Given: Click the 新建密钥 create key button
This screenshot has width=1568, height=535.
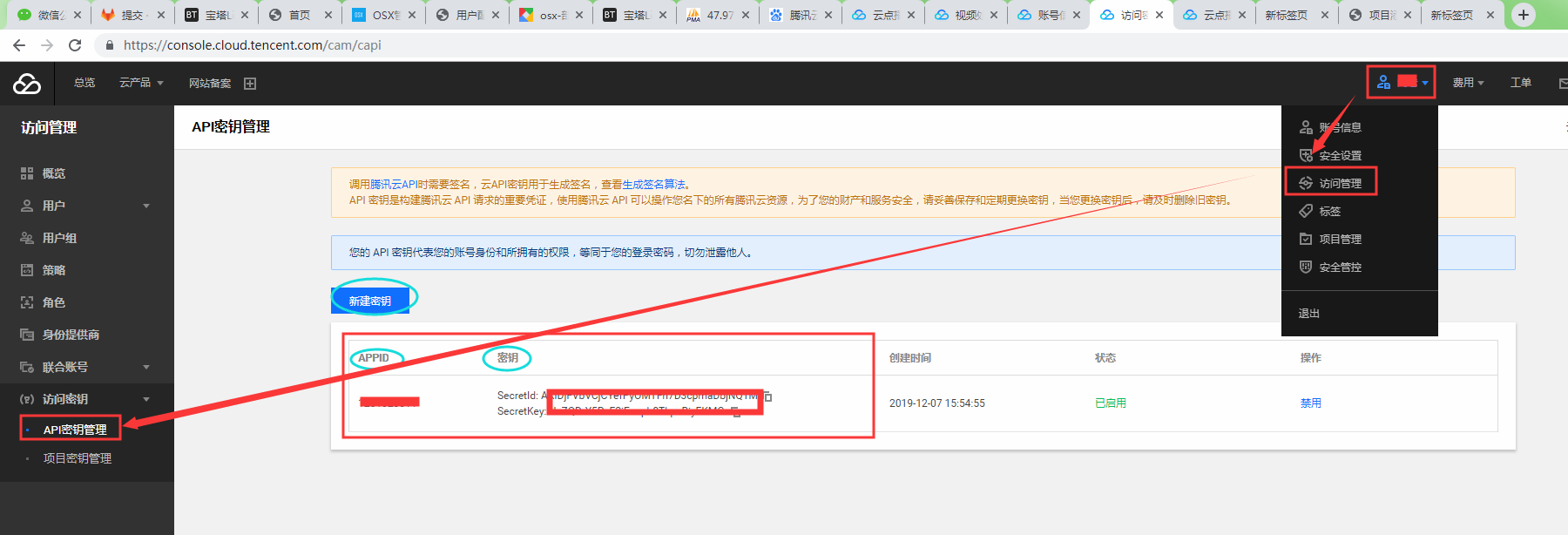Looking at the screenshot, I should (x=370, y=301).
